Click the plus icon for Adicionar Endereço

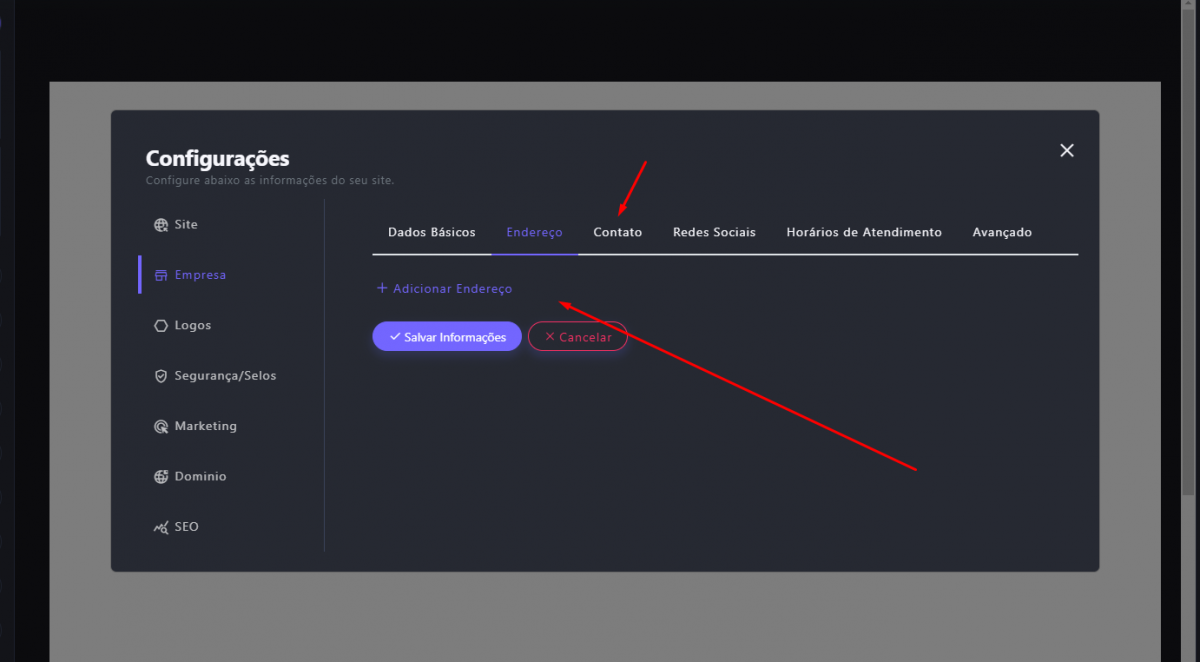[x=381, y=288]
